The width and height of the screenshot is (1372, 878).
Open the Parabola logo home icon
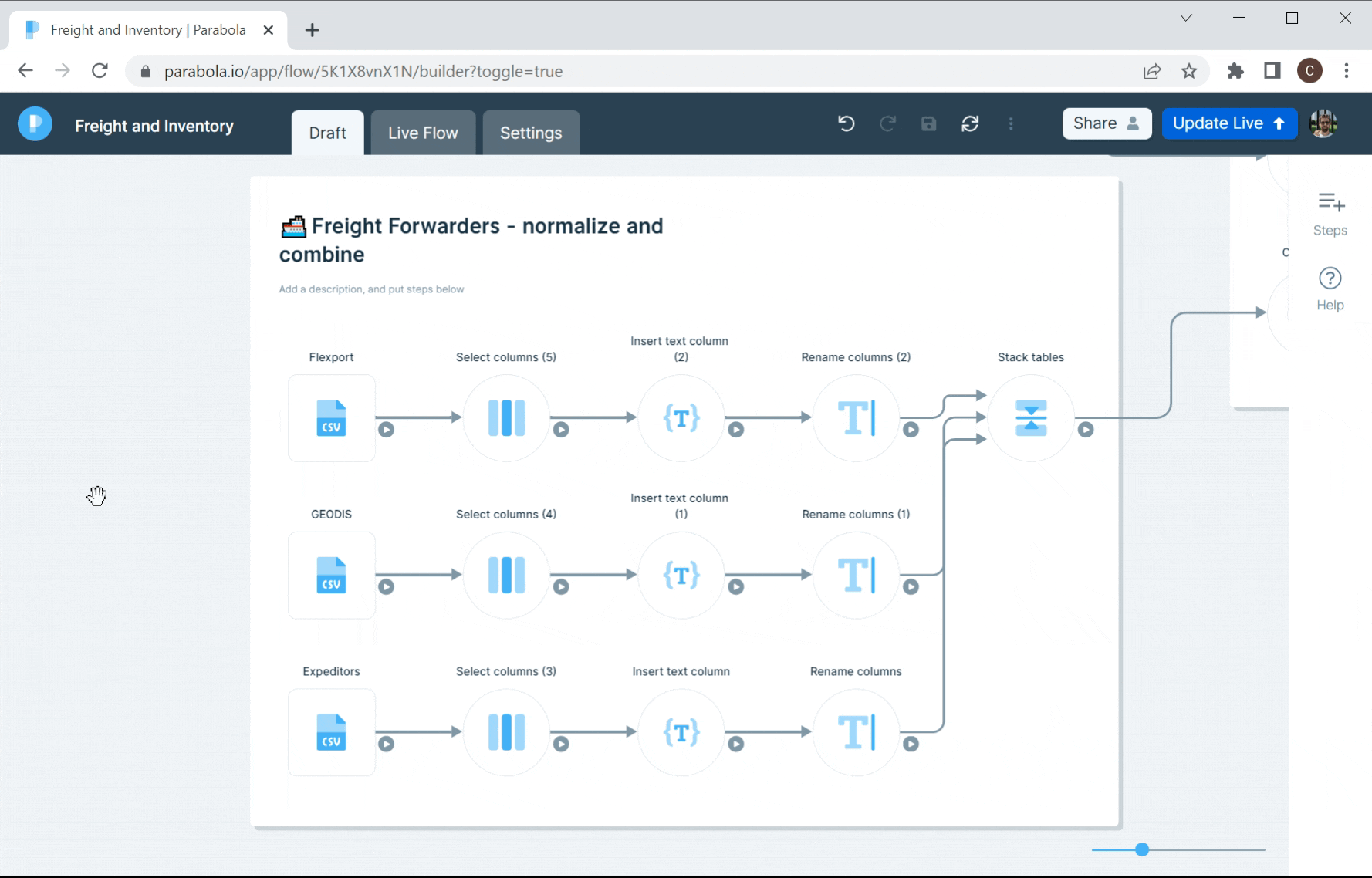coord(35,123)
